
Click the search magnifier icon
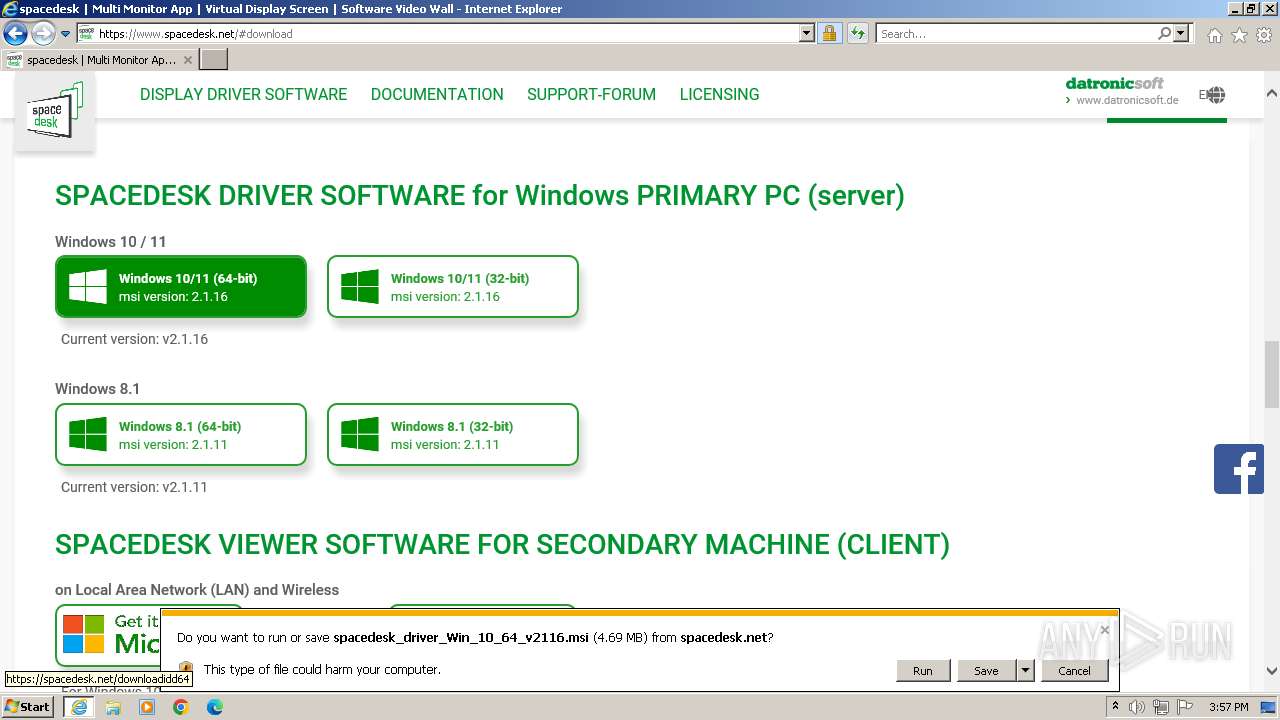[1164, 33]
